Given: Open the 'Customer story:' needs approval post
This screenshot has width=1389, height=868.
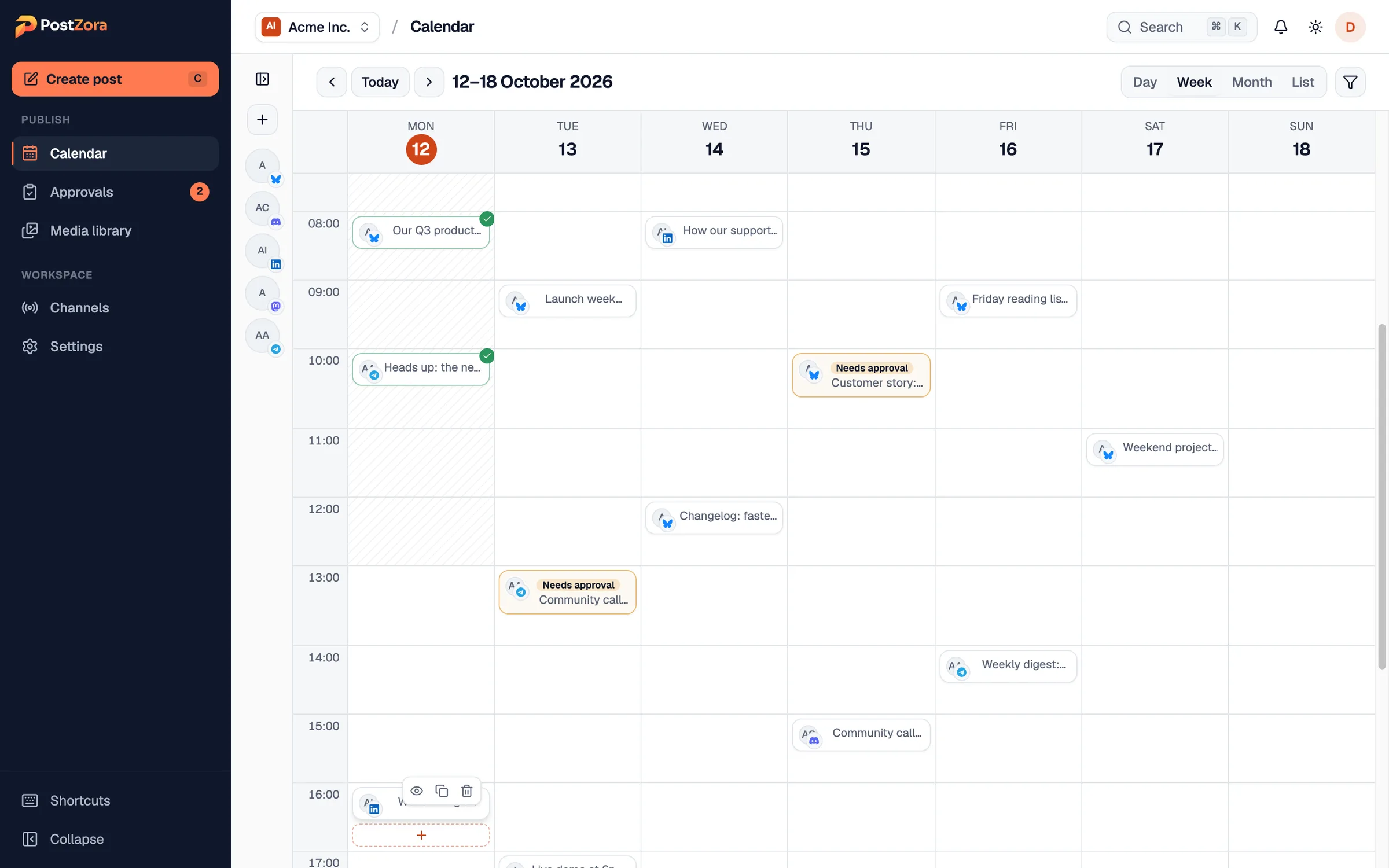Looking at the screenshot, I should coord(861,376).
